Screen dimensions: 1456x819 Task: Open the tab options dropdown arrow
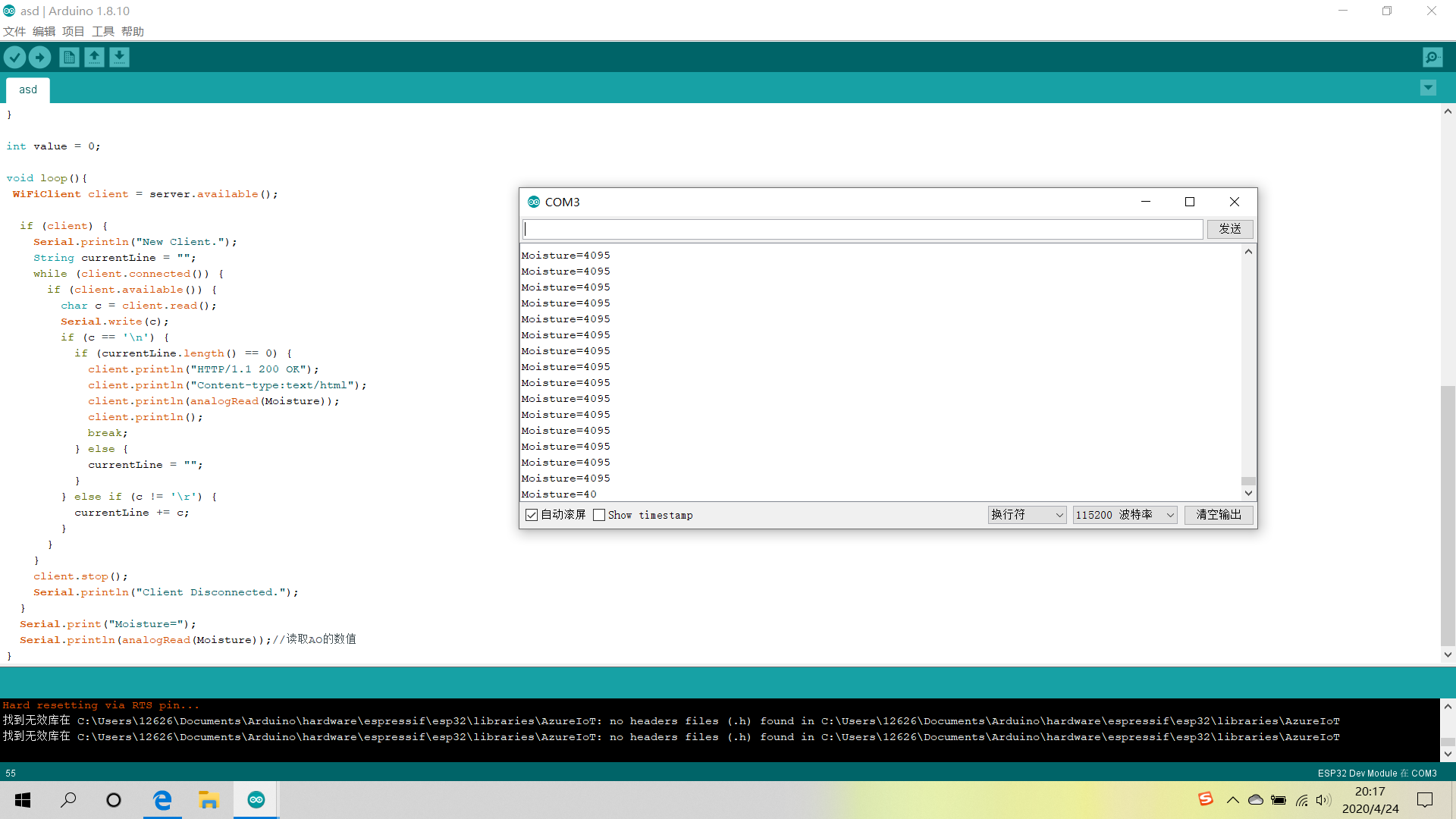pos(1428,88)
